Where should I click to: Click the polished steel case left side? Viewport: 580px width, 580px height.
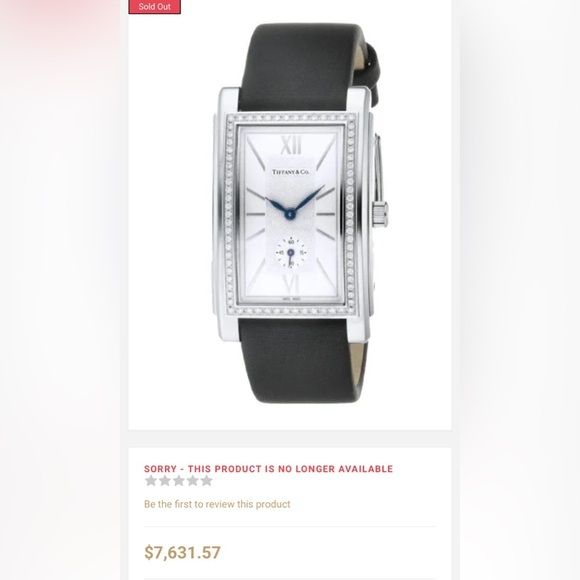[222, 215]
